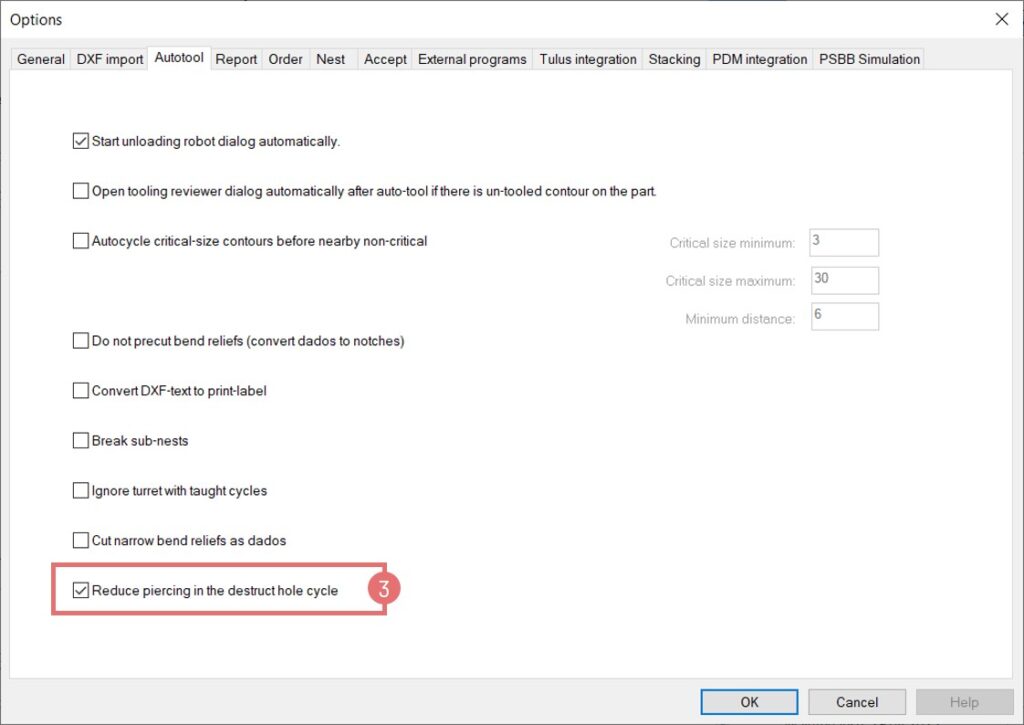Screen dimensions: 1024x725
Task: Tick the Break sub-nests checkbox
Action: (x=81, y=441)
